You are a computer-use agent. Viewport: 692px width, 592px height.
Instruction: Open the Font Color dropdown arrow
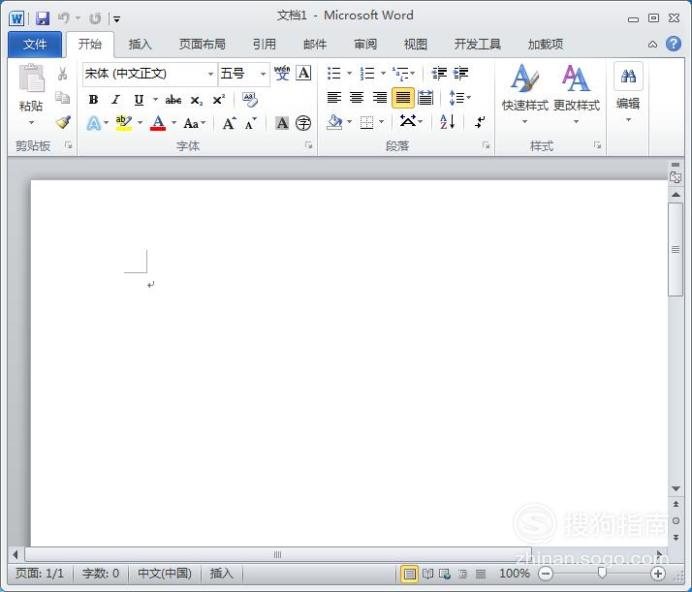[174, 123]
